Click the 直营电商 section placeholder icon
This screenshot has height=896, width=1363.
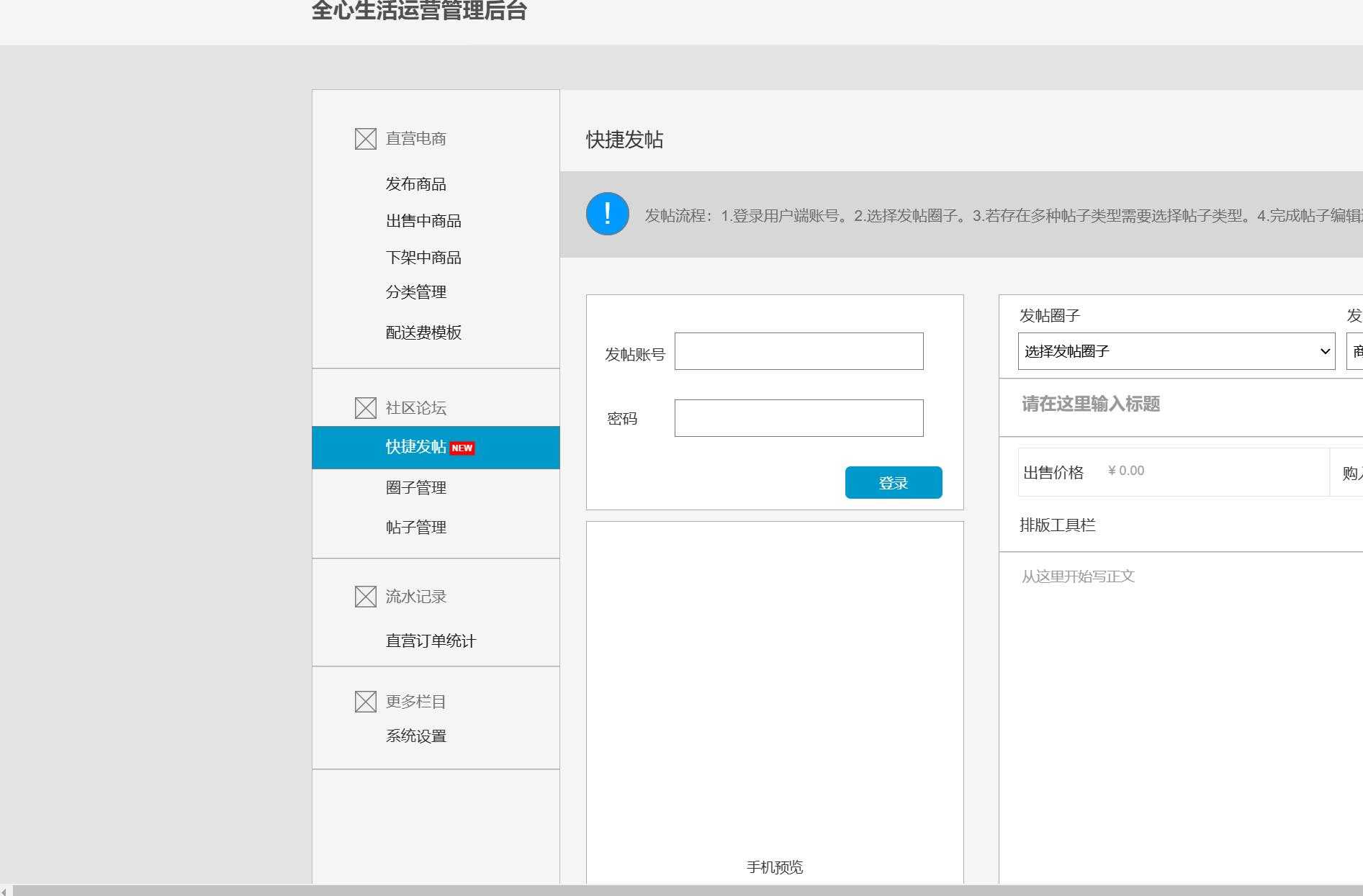[x=364, y=138]
